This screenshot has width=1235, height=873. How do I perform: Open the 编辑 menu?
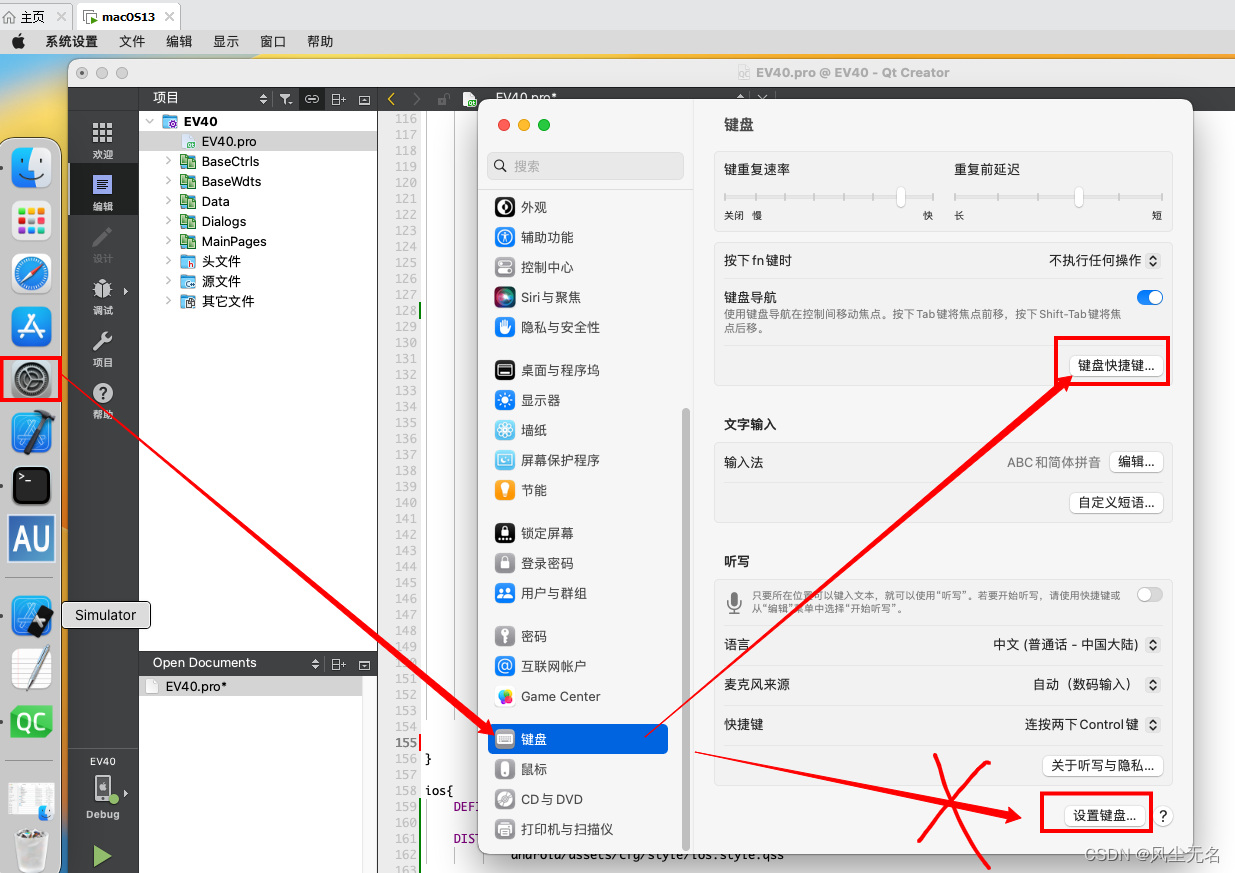pyautogui.click(x=179, y=42)
